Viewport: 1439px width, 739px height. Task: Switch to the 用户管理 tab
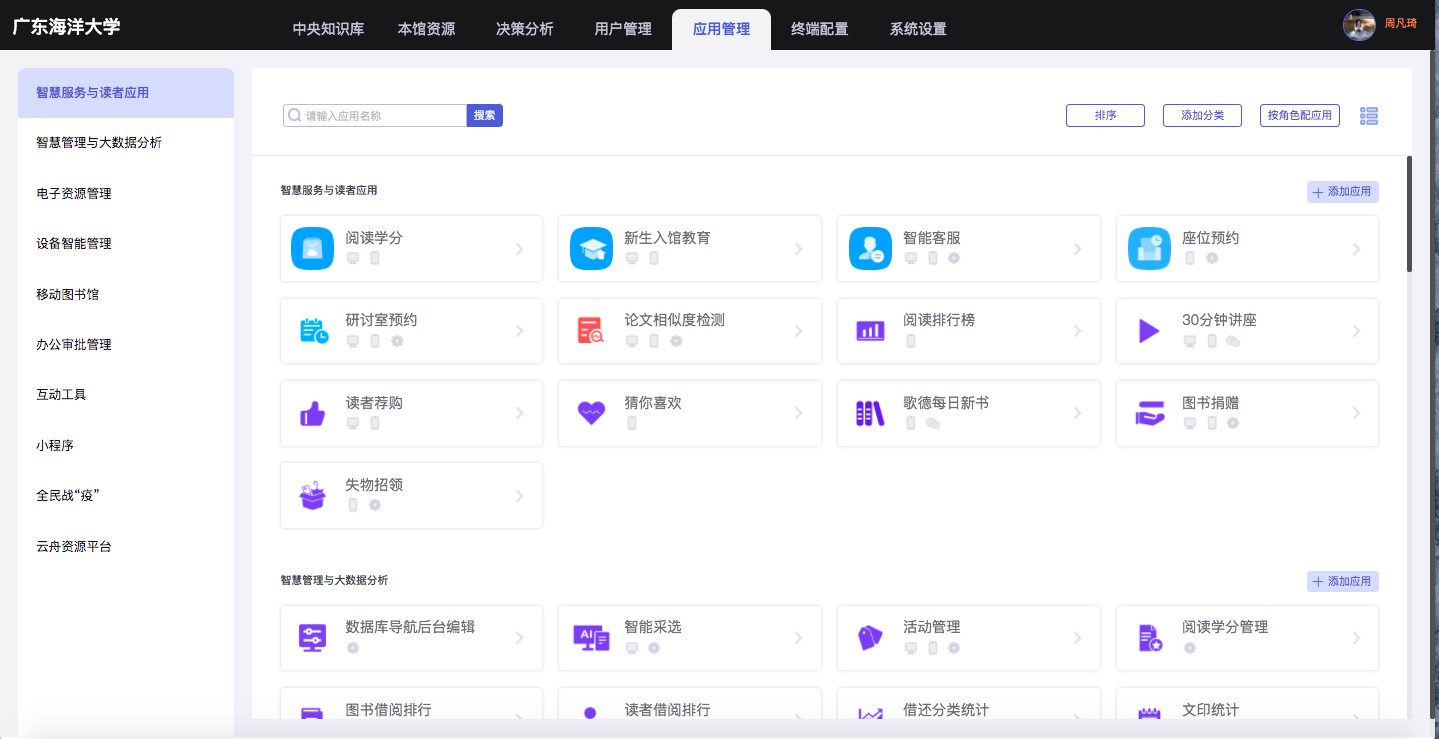pos(622,29)
